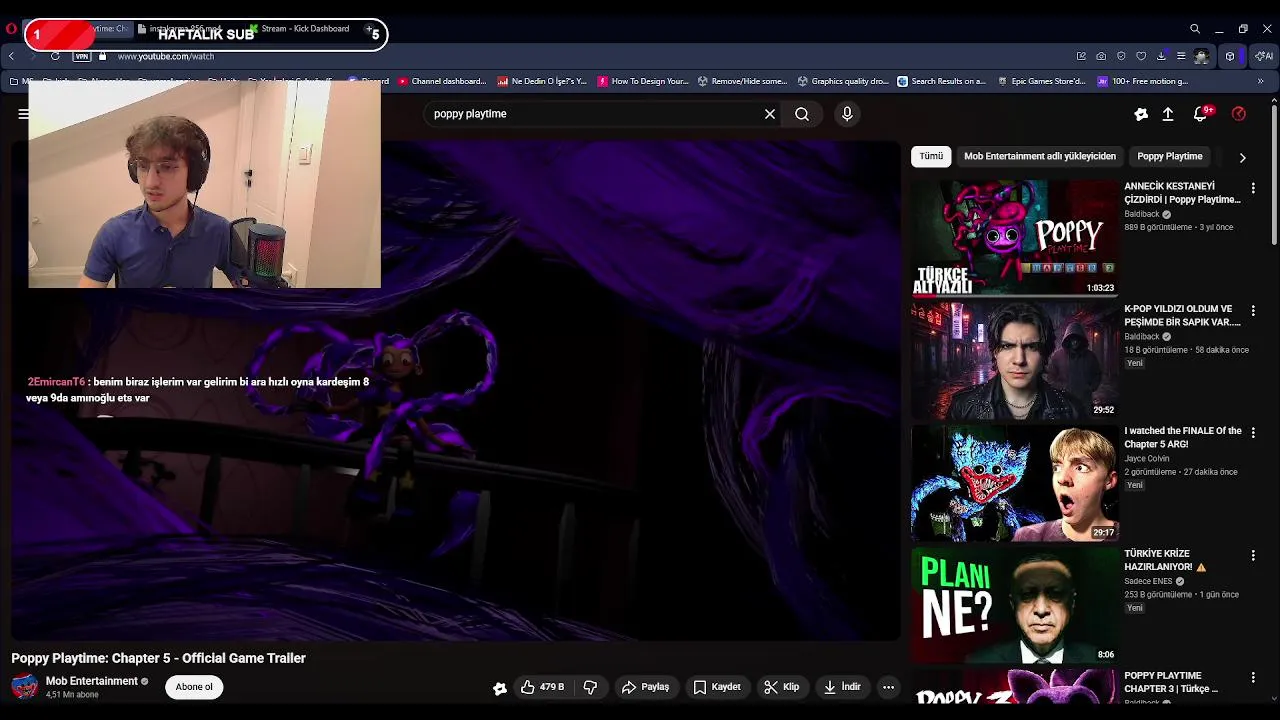
Task: Open the browser tab search magnifier
Action: pyautogui.click(x=1195, y=29)
